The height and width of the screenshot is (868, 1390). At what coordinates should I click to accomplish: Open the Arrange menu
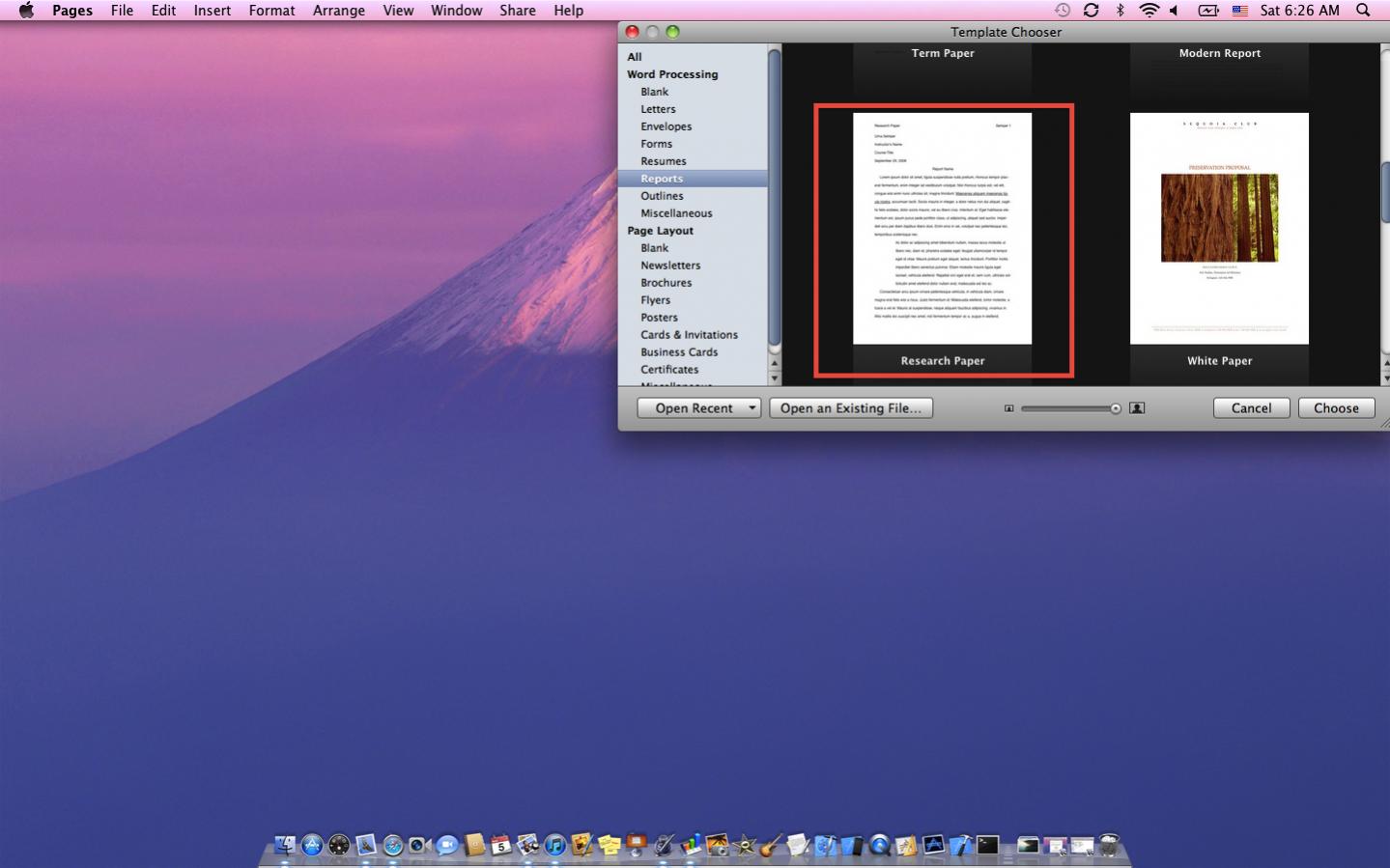click(x=338, y=10)
